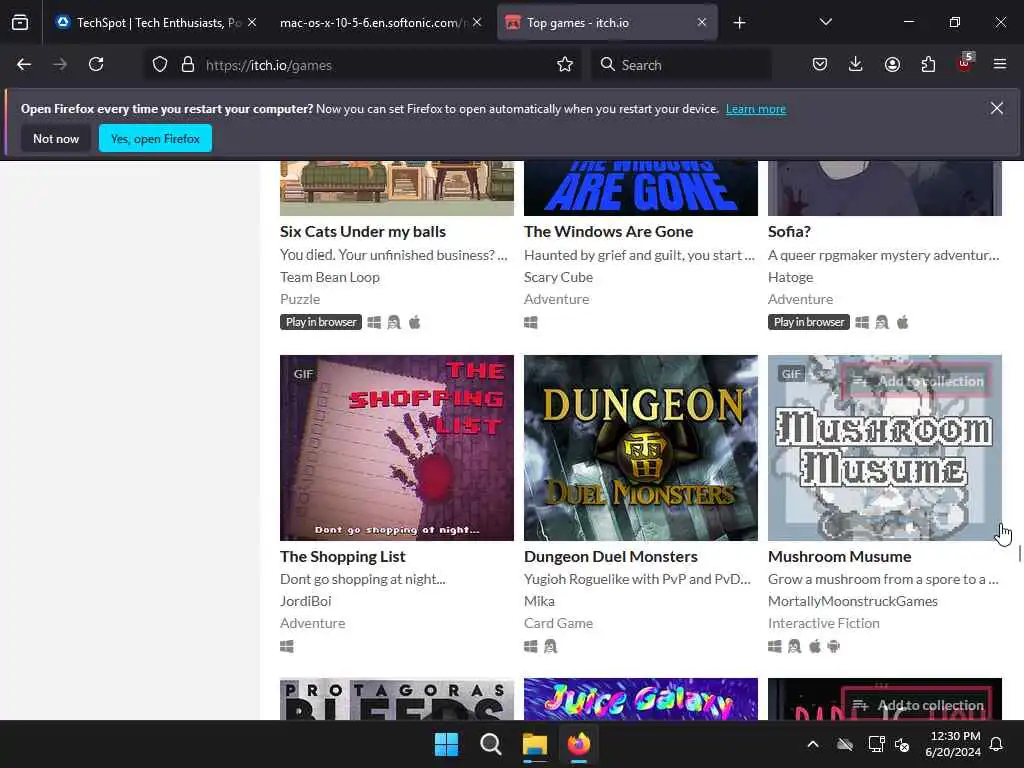Open Mushroom Musume title link

pos(840,556)
